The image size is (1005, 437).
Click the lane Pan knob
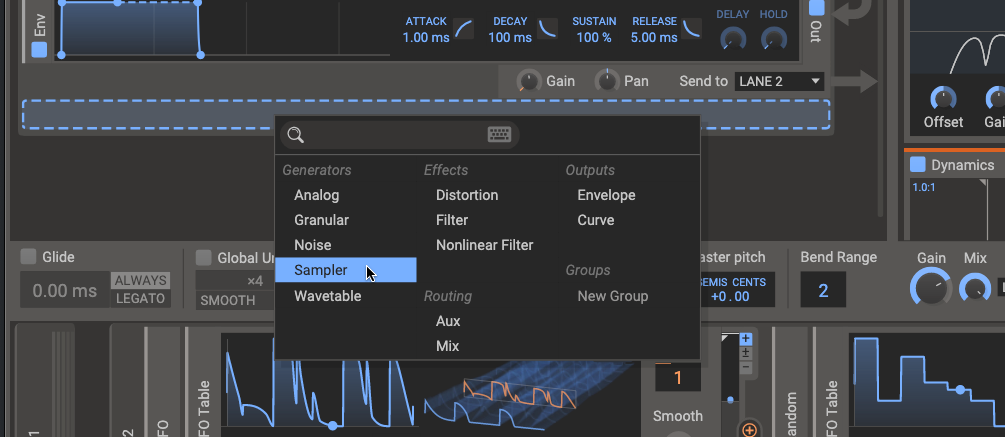click(606, 81)
